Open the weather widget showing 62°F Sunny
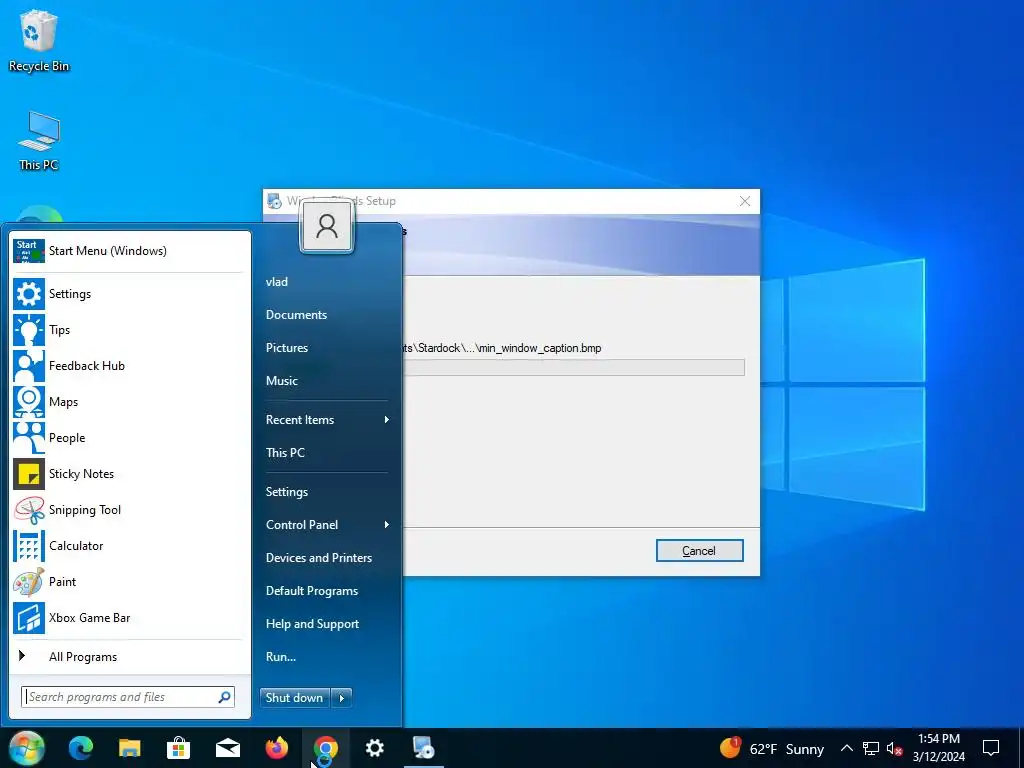Image resolution: width=1024 pixels, height=768 pixels. click(772, 748)
